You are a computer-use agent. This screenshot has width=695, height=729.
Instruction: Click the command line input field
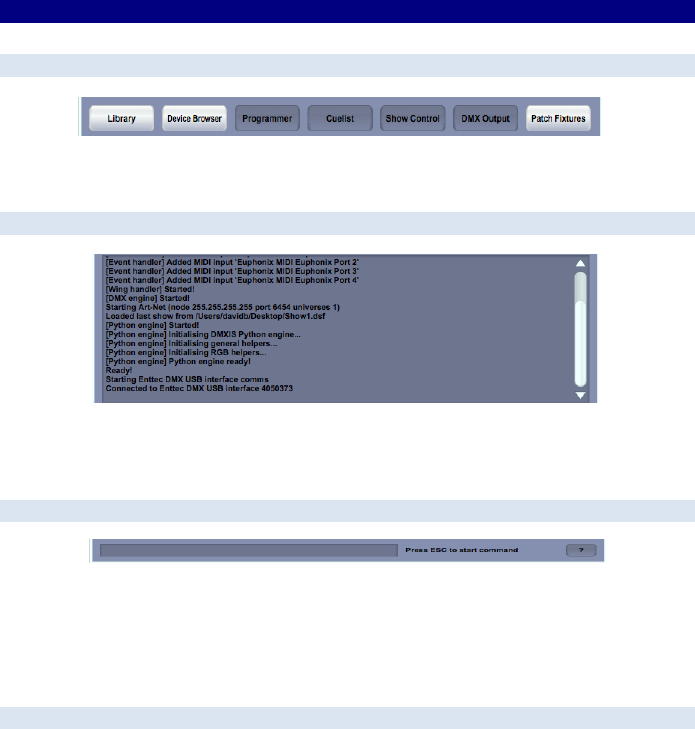click(249, 550)
